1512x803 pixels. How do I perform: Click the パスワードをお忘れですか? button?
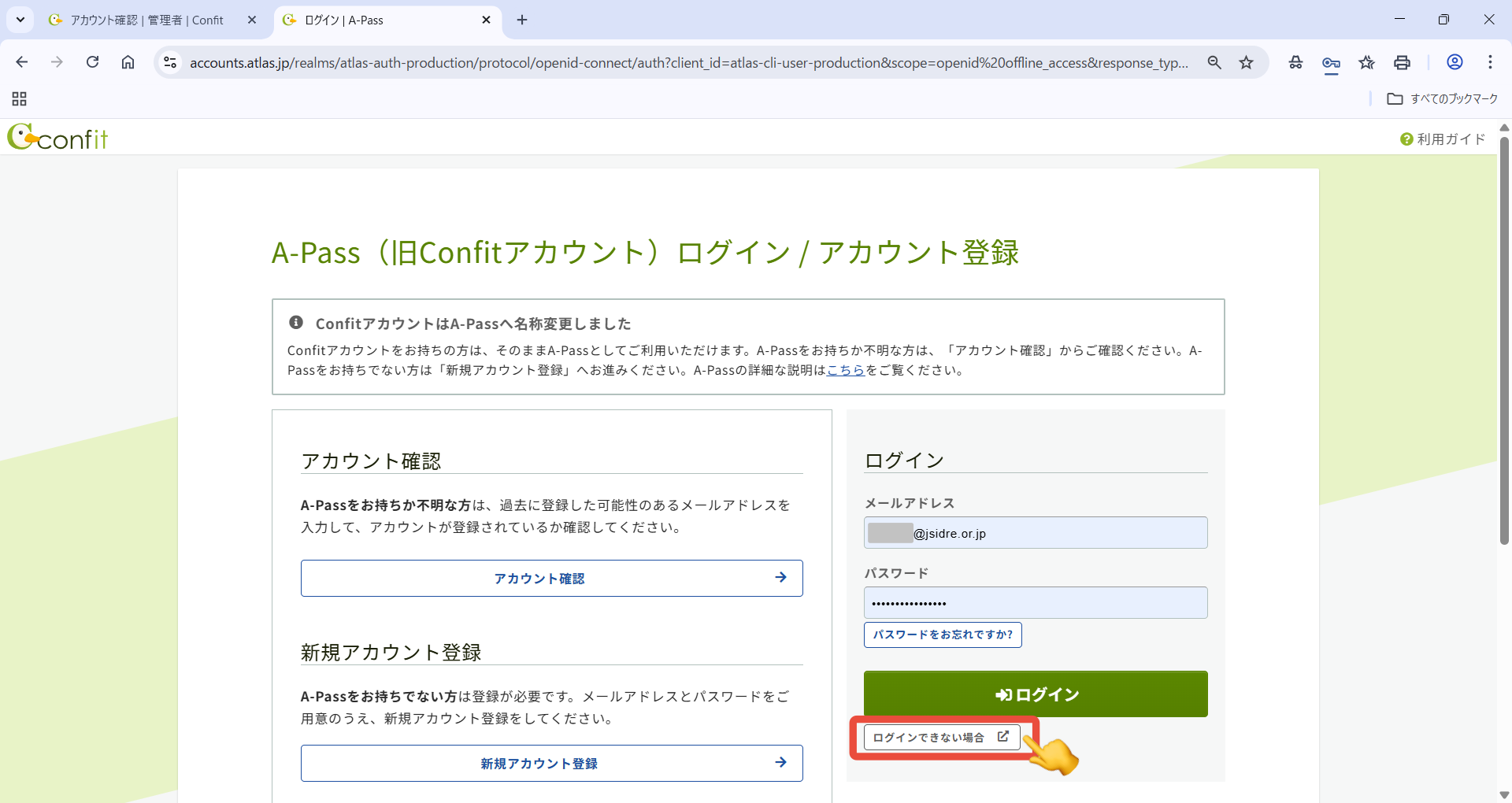(943, 635)
